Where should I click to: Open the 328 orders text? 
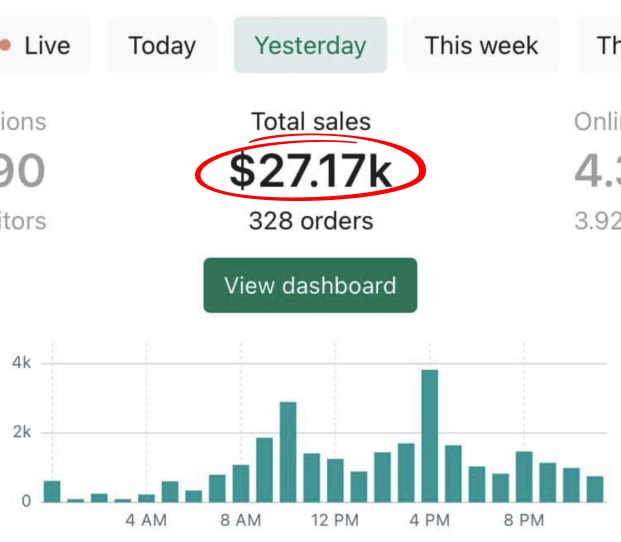coord(310,221)
